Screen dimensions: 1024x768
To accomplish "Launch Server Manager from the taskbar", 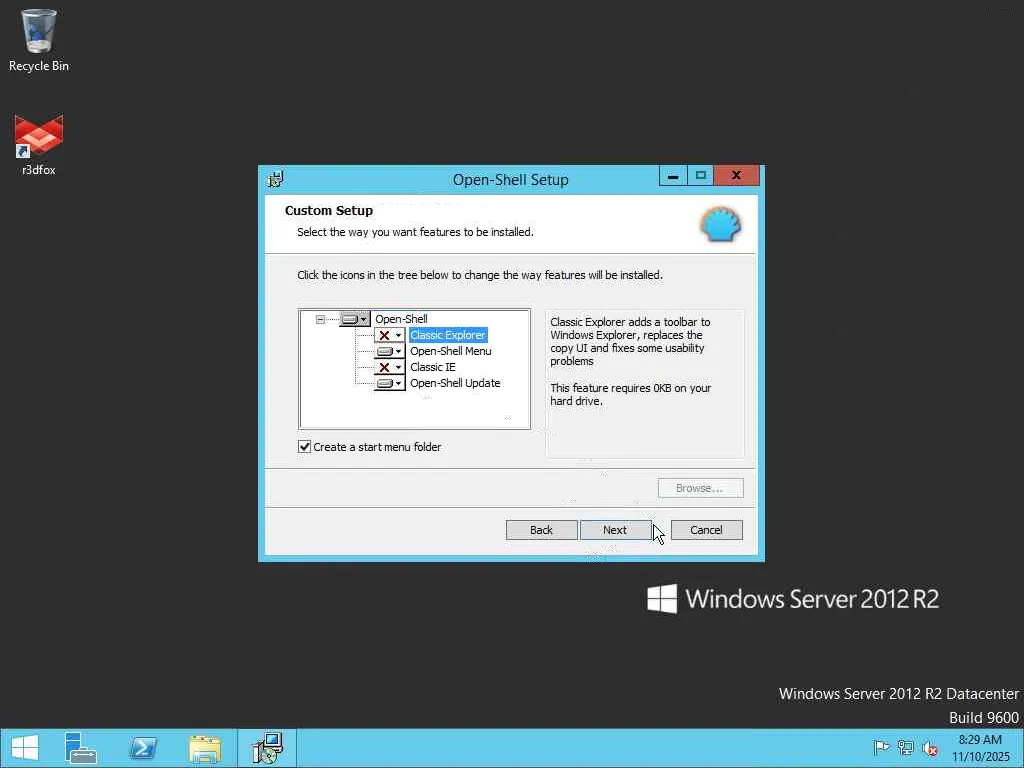I will tap(80, 748).
